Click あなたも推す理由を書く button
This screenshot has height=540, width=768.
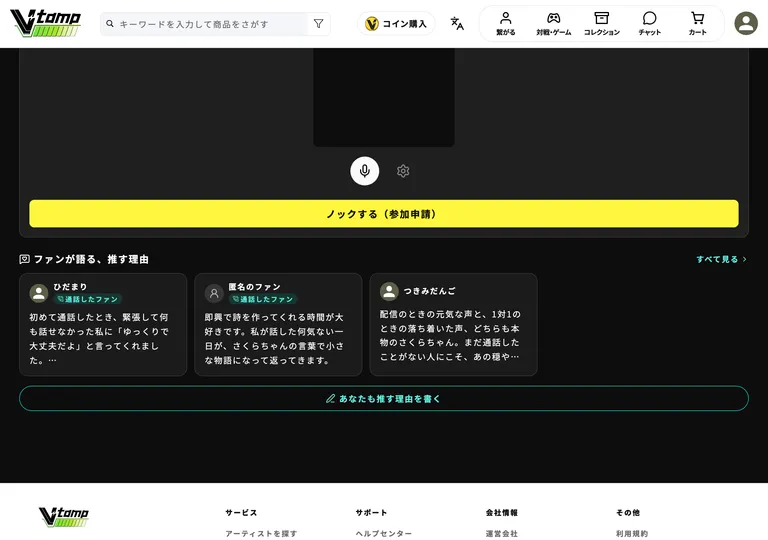pyautogui.click(x=384, y=398)
